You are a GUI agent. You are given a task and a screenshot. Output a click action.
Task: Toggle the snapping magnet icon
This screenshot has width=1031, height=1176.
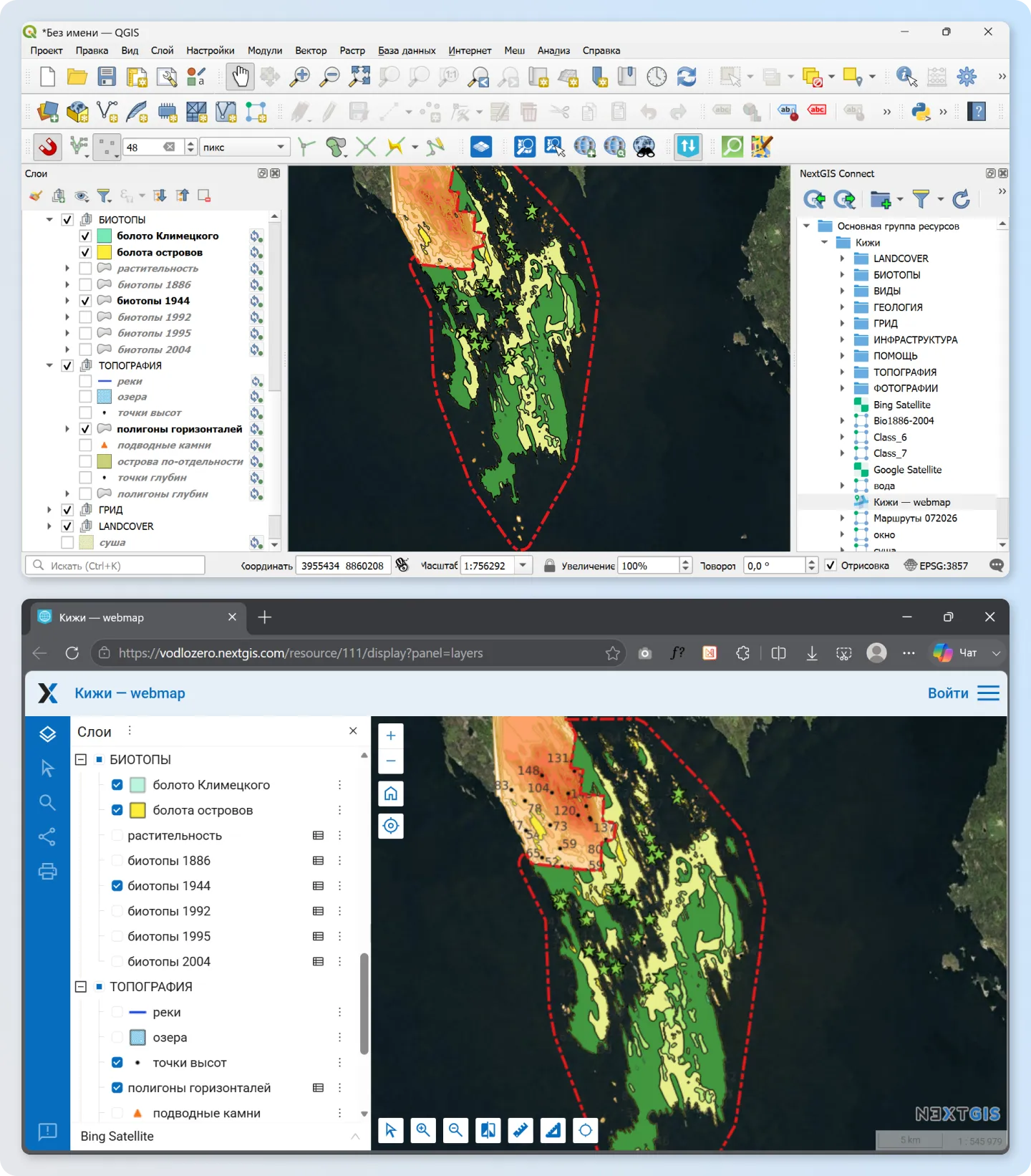click(x=48, y=147)
